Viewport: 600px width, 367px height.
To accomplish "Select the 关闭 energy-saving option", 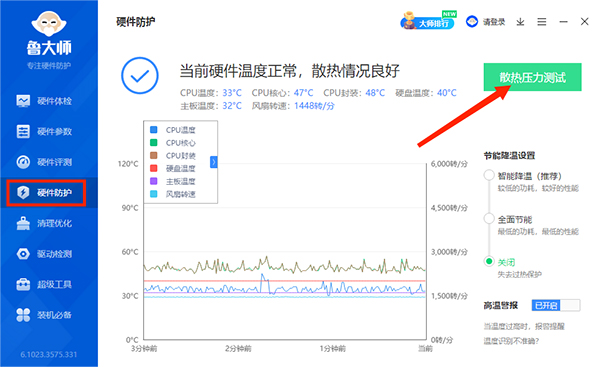I will coord(489,261).
